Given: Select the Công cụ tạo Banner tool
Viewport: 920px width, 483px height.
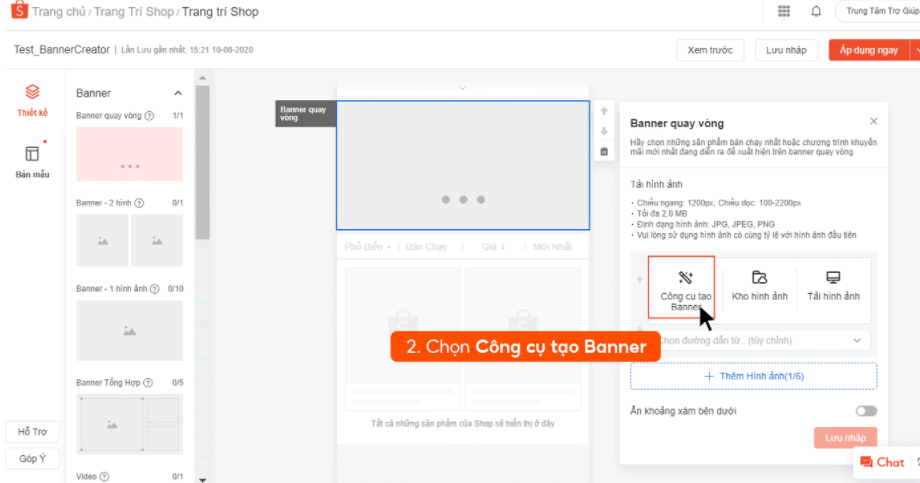Looking at the screenshot, I should (x=686, y=287).
